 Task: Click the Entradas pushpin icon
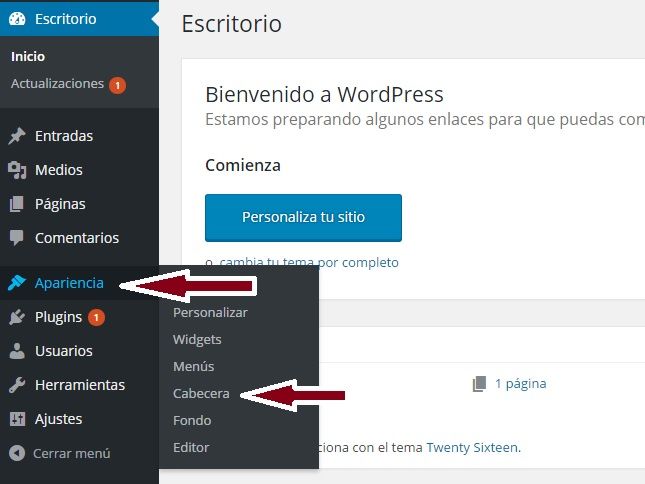coord(17,136)
